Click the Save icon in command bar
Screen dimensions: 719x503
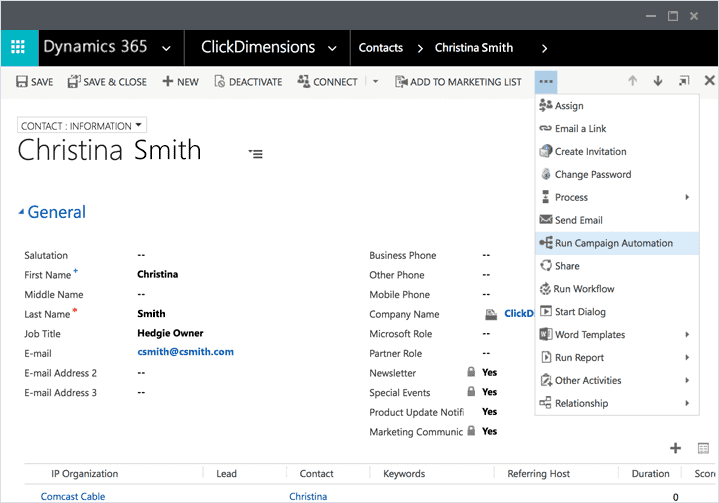[x=22, y=82]
